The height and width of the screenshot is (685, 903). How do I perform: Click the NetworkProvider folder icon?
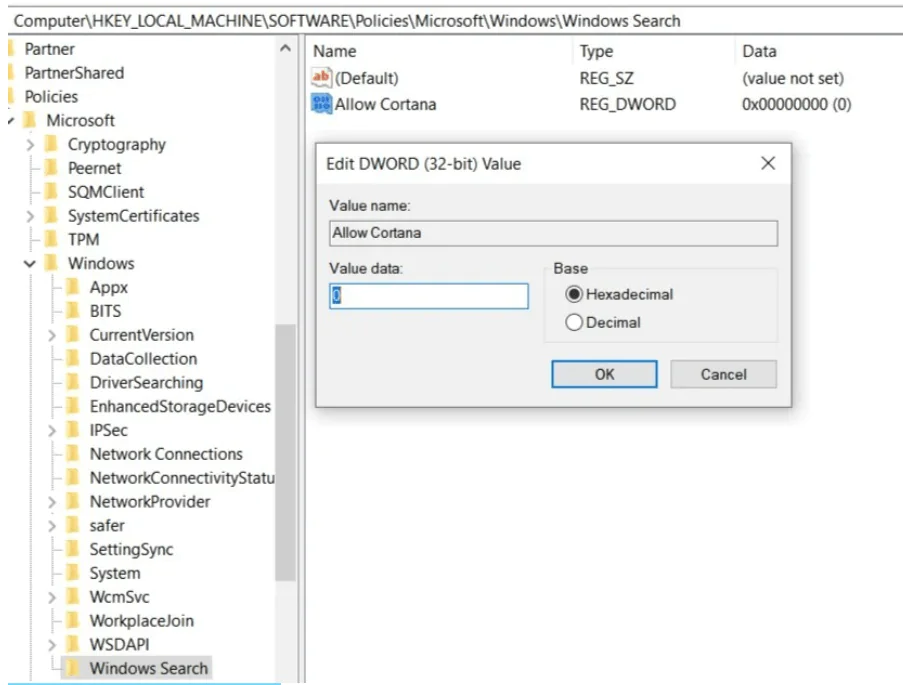pos(73,501)
